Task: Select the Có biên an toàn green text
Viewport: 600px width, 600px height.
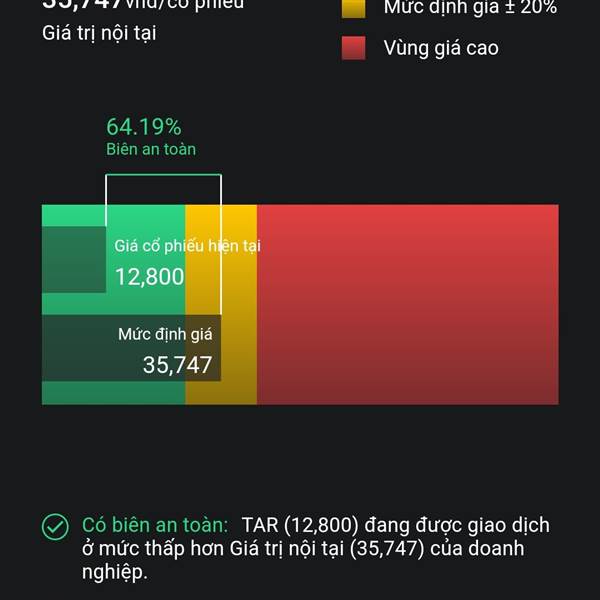Action: tap(155, 525)
